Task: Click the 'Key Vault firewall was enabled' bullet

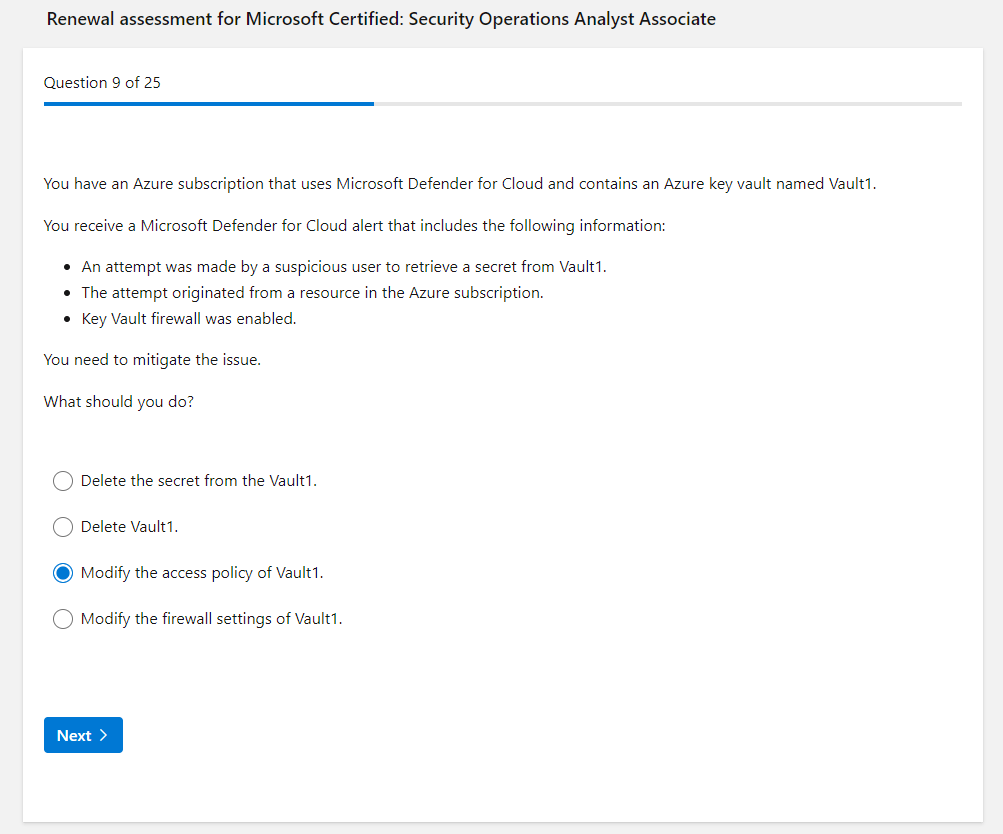Action: coord(189,319)
